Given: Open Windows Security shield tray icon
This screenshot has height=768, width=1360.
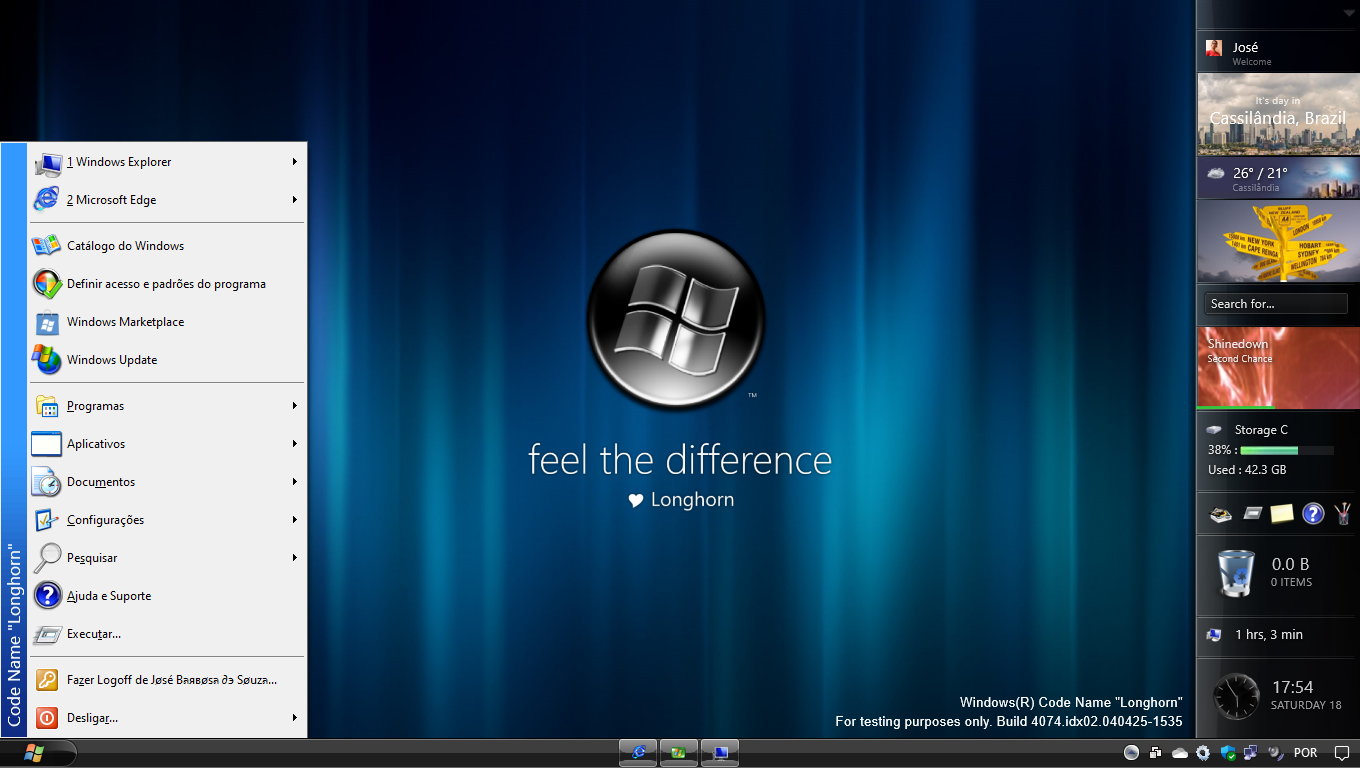Looking at the screenshot, I should tap(1228, 753).
